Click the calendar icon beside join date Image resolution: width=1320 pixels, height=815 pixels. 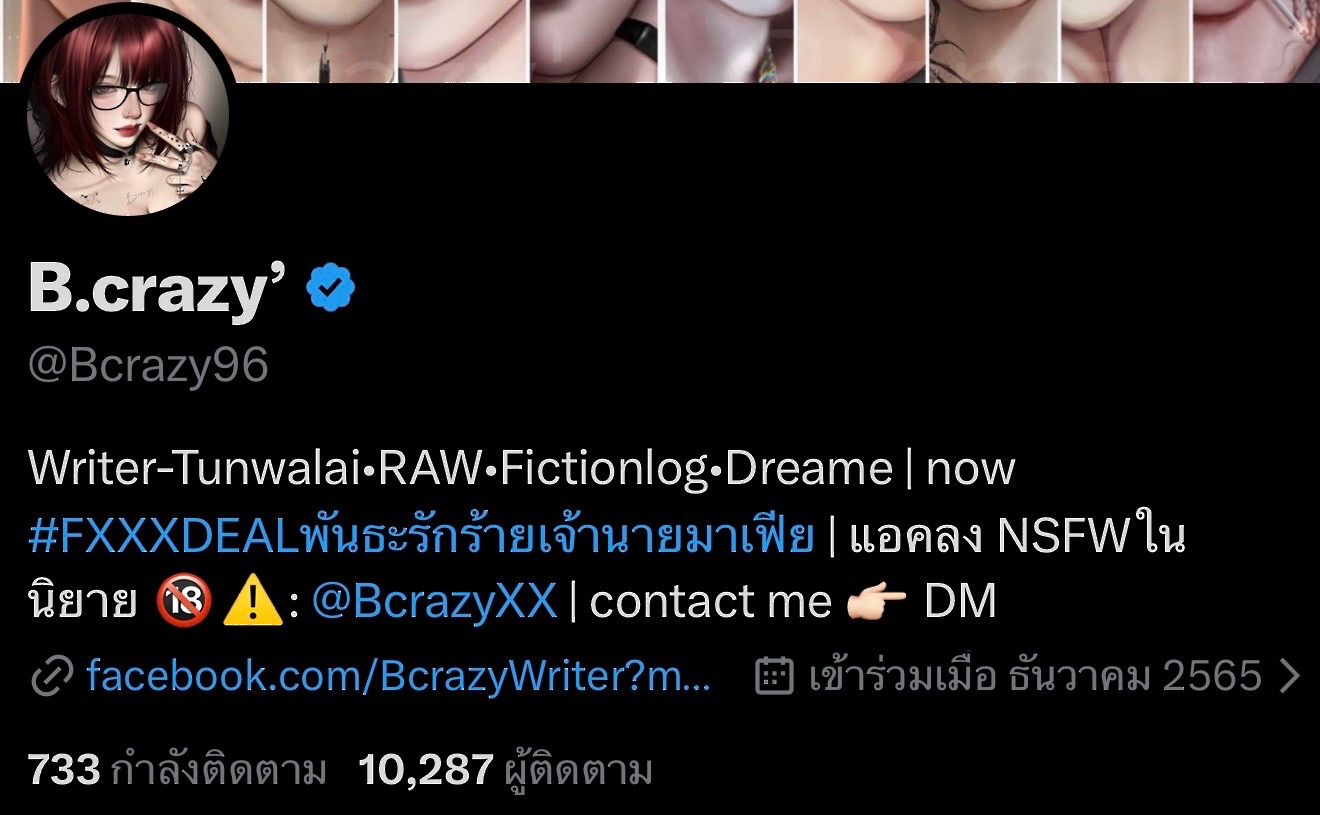click(x=773, y=677)
